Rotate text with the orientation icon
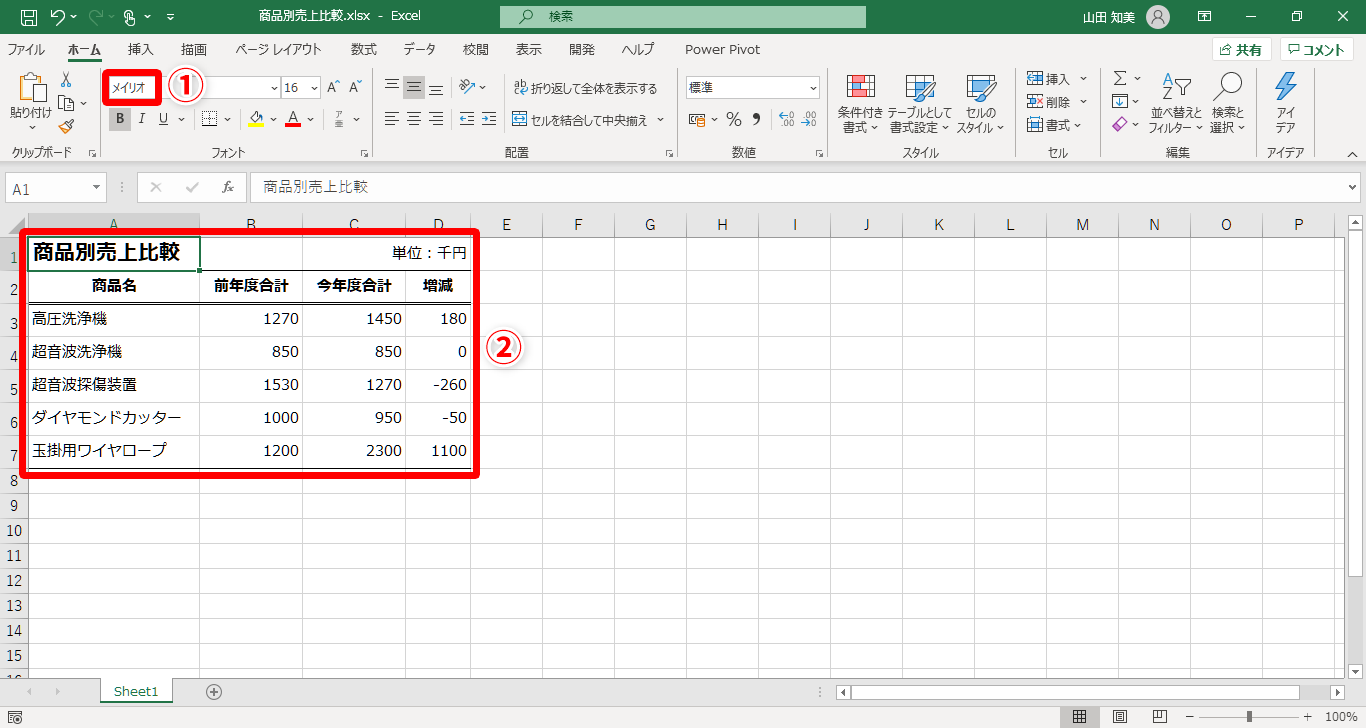 pyautogui.click(x=466, y=88)
